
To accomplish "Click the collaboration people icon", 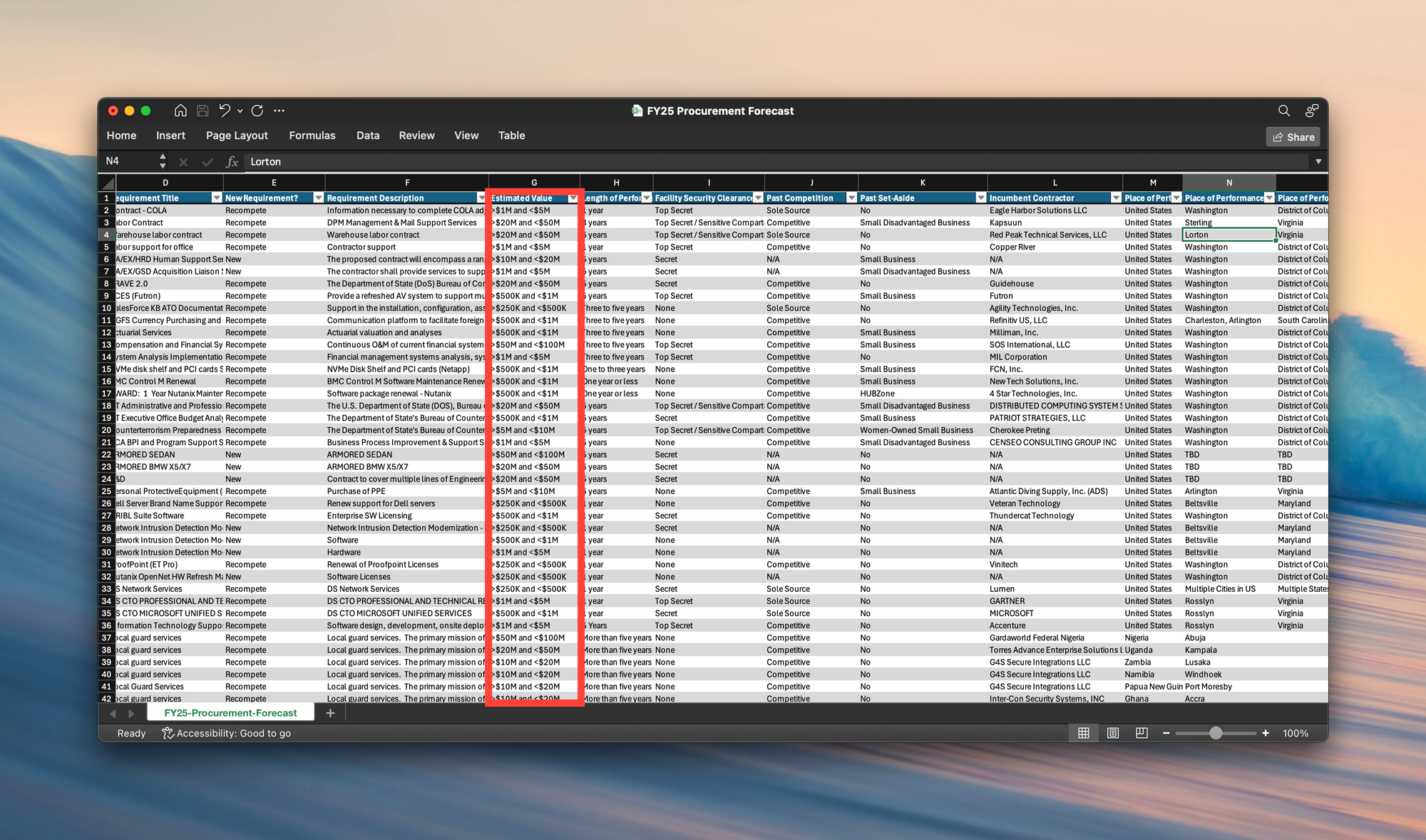I will (x=1311, y=111).
